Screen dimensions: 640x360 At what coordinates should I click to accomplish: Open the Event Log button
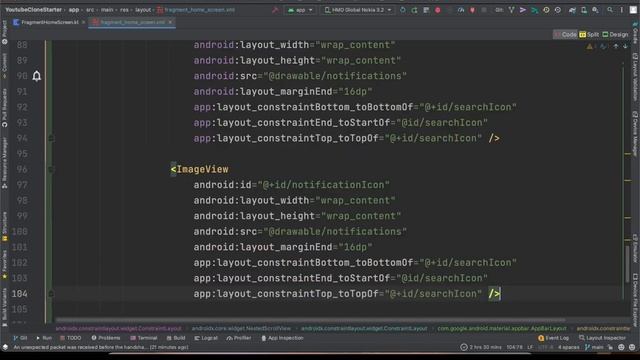[553, 338]
